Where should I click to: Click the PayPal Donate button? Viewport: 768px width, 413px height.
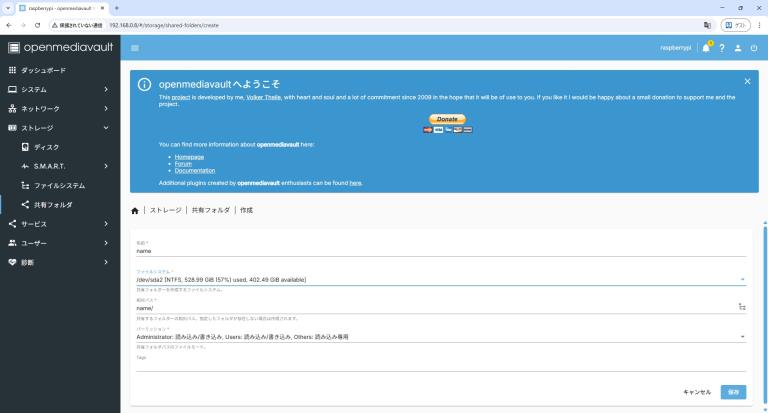447,119
